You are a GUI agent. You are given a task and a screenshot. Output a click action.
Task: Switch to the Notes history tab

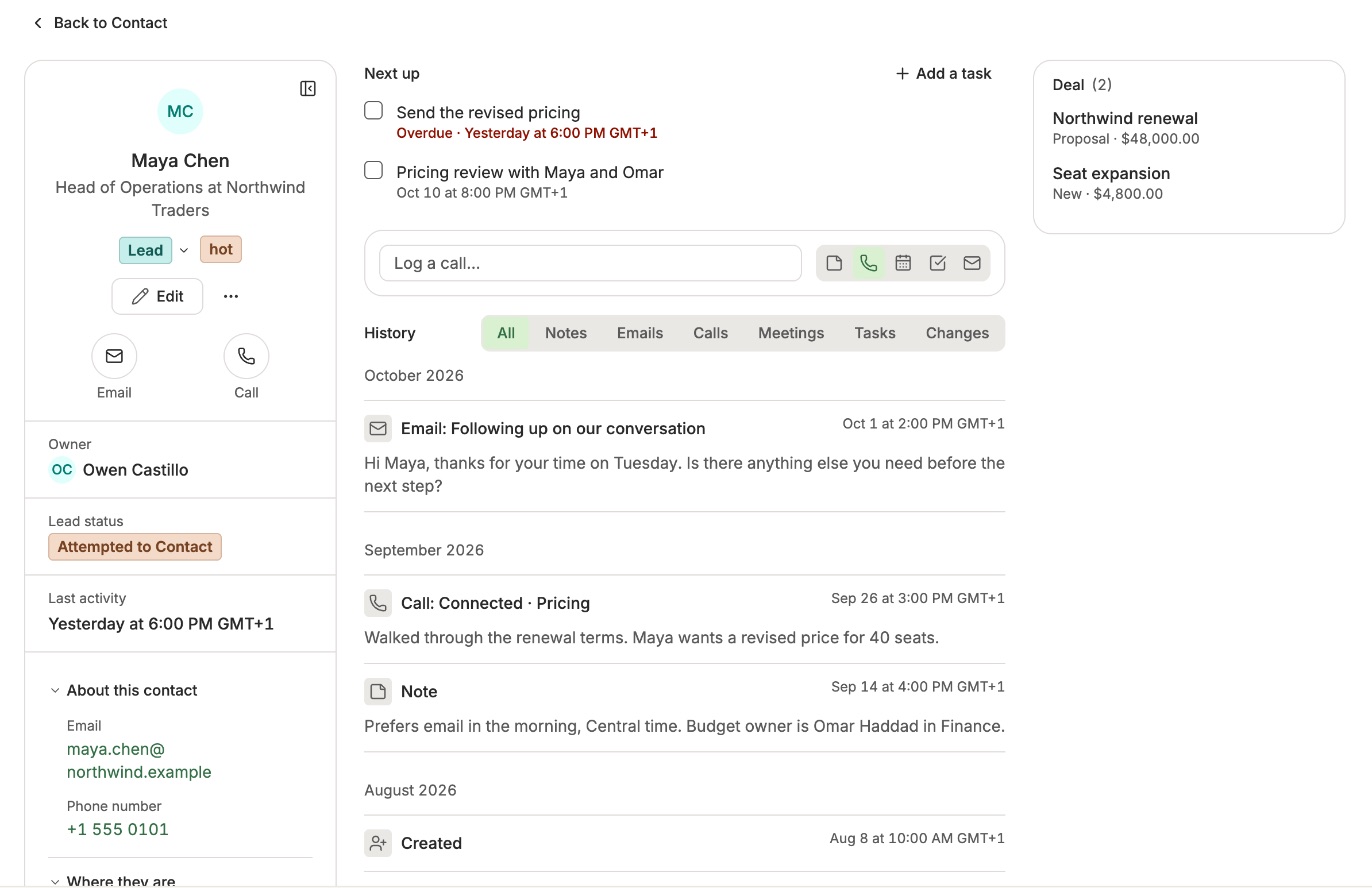[566, 333]
